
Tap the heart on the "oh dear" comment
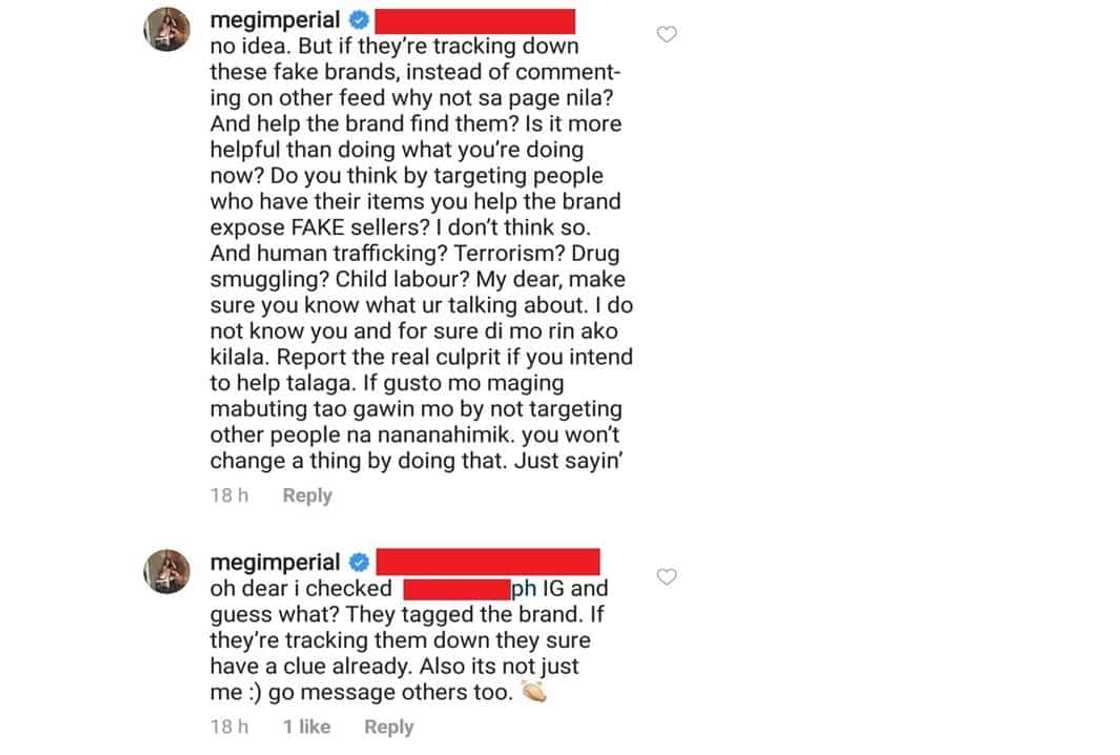pyautogui.click(x=666, y=576)
